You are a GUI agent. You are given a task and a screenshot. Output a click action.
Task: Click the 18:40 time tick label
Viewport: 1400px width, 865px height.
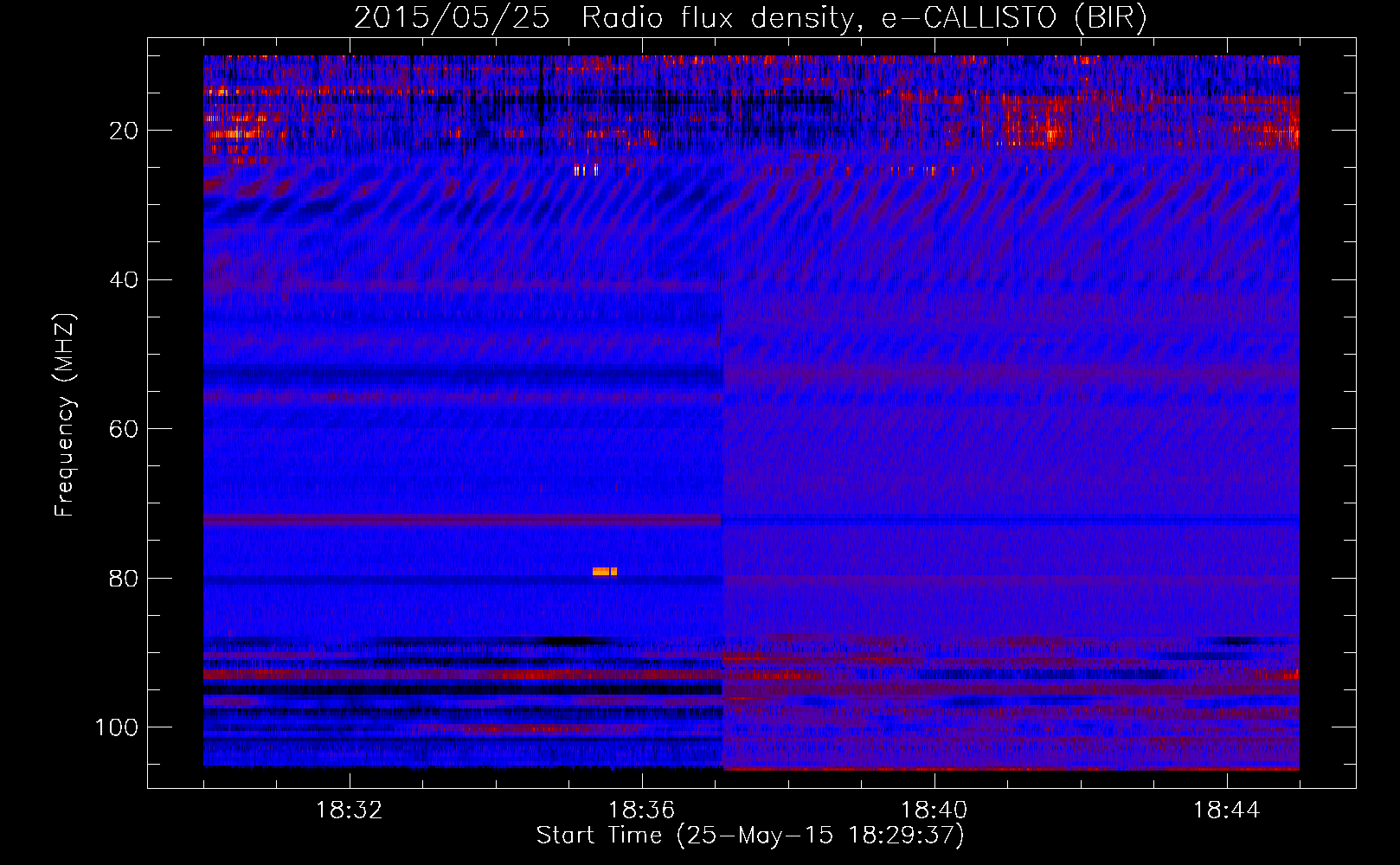coord(934,811)
